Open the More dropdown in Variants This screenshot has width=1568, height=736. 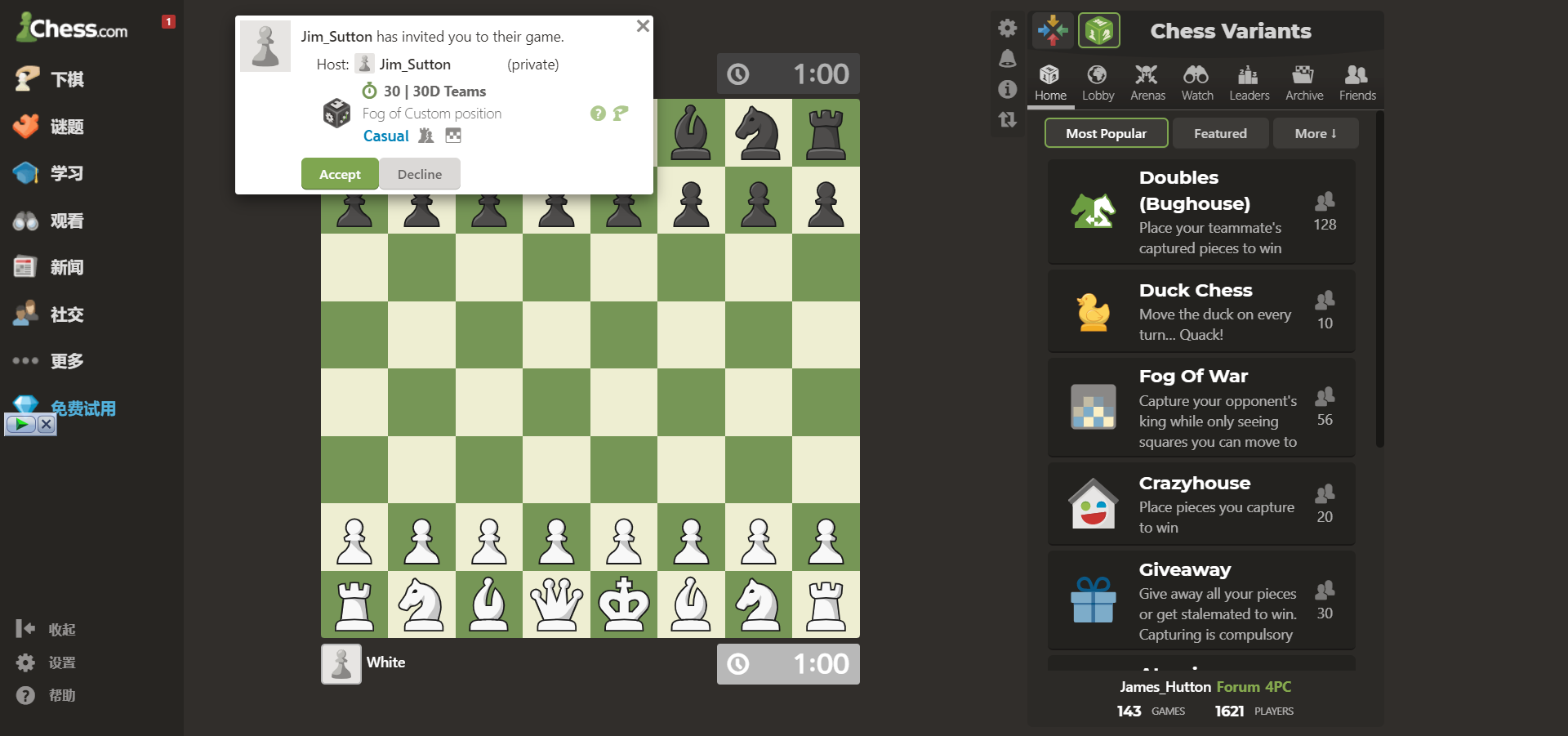1316,133
